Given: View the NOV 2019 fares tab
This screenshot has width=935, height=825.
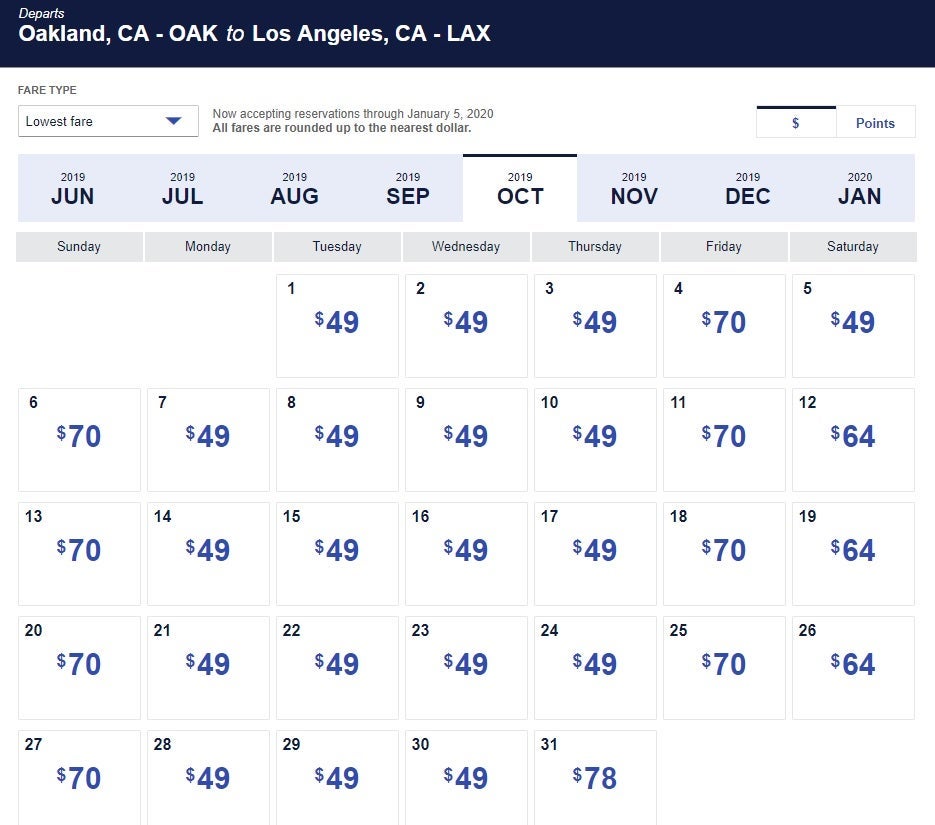Looking at the screenshot, I should click(634, 188).
